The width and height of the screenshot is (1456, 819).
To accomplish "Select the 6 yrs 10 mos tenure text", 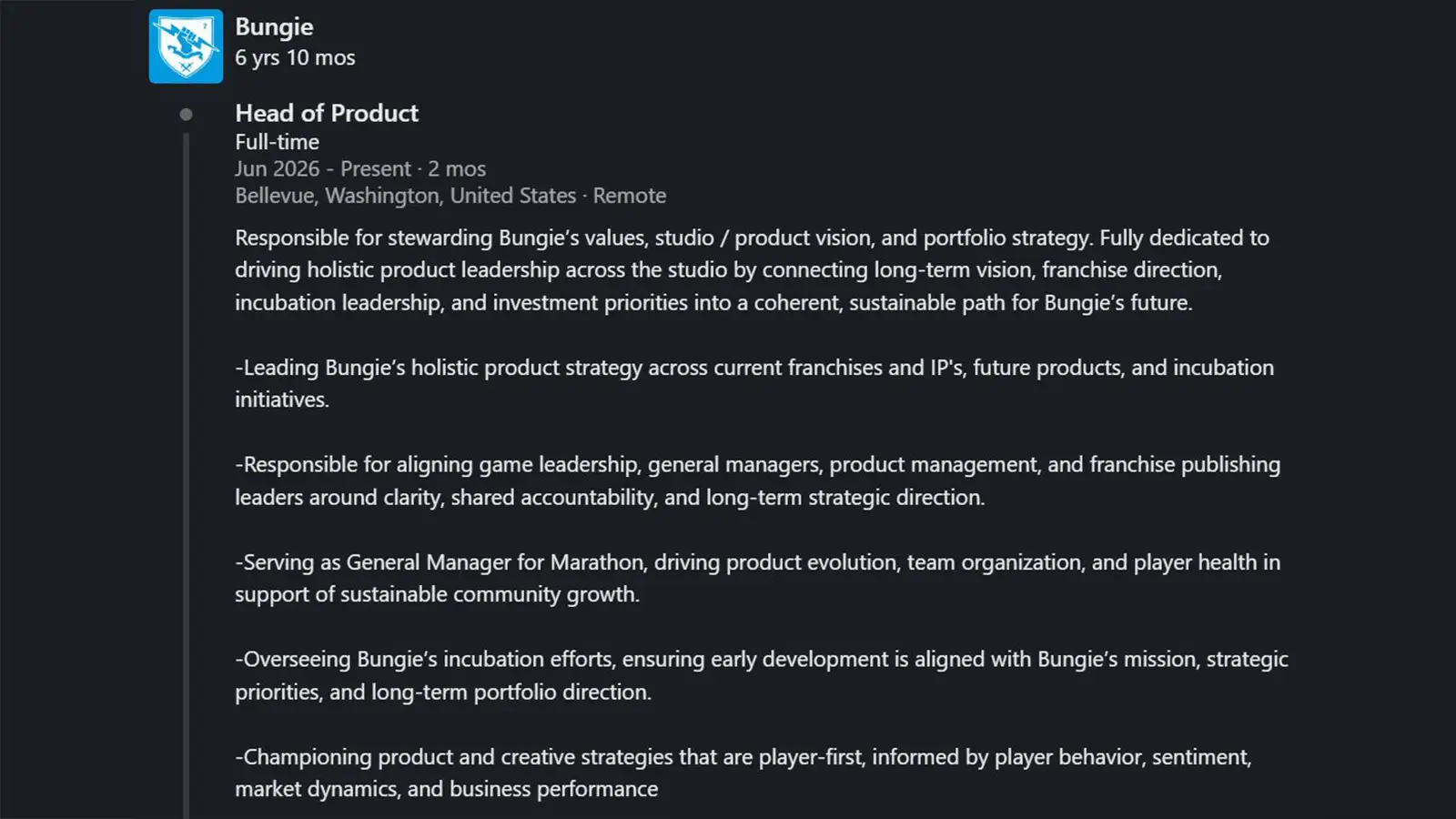I will (295, 57).
